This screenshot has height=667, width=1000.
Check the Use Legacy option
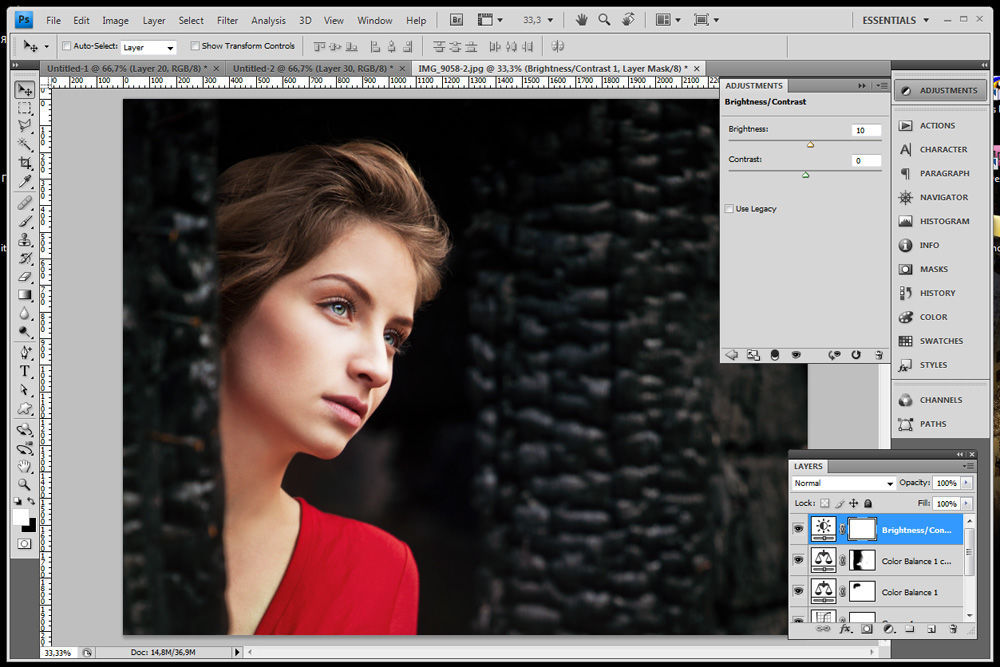(729, 209)
